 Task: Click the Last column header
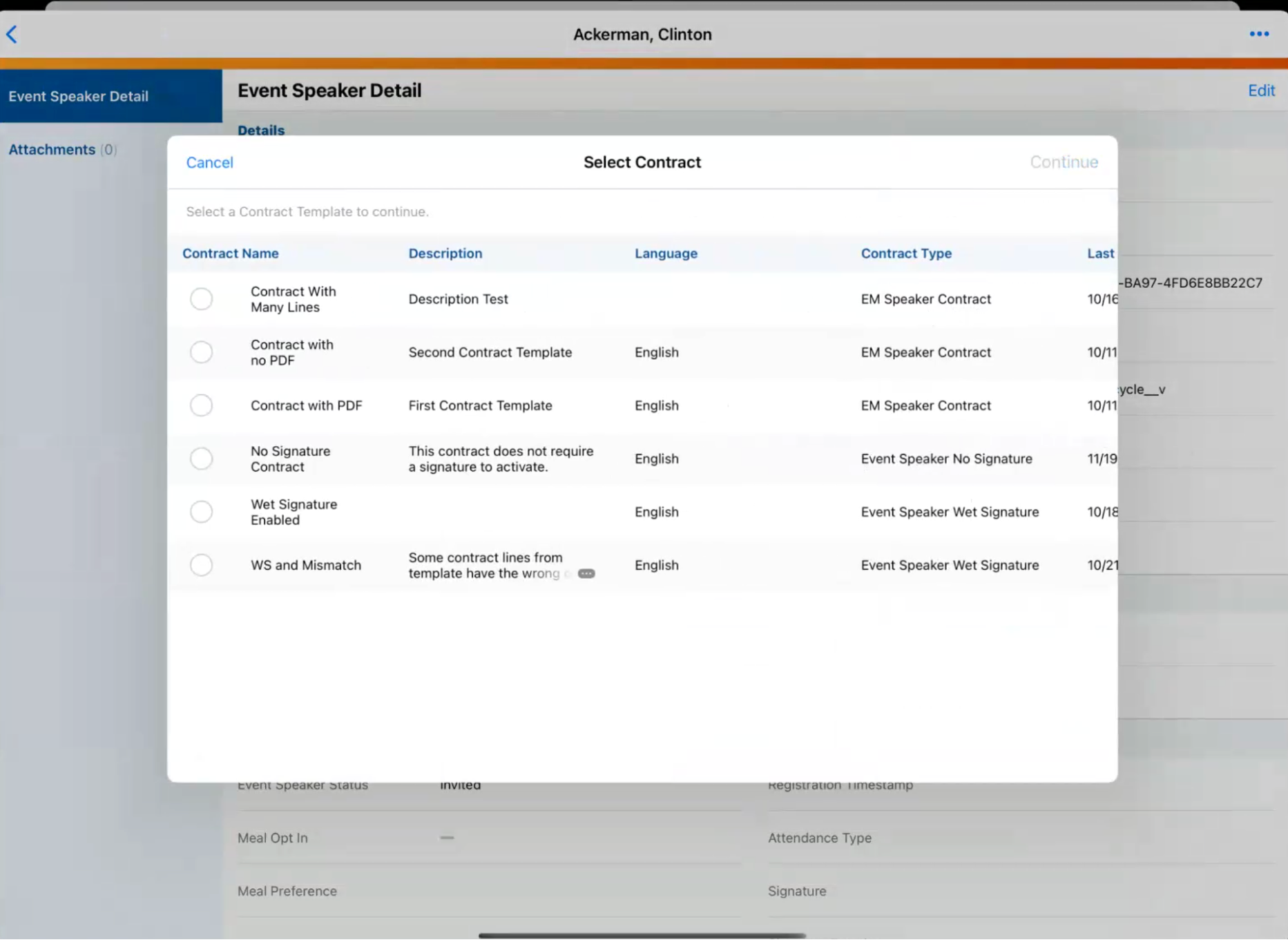1100,253
